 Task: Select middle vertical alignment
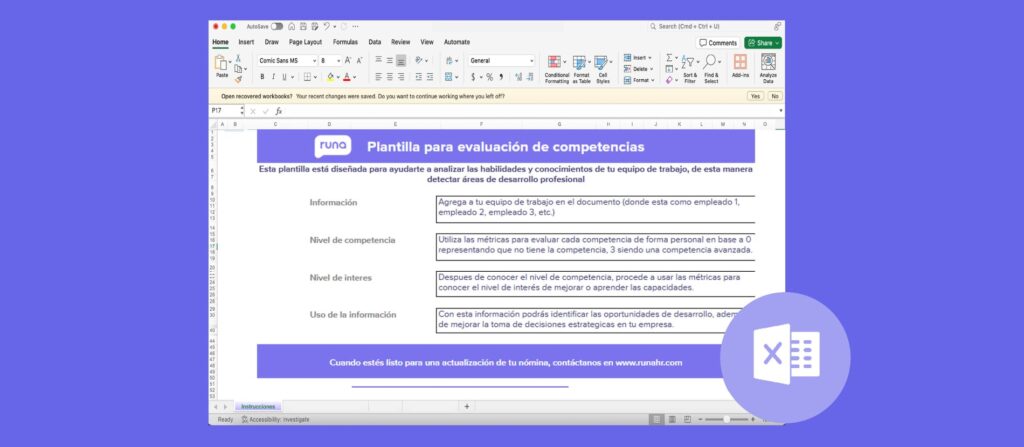389,60
